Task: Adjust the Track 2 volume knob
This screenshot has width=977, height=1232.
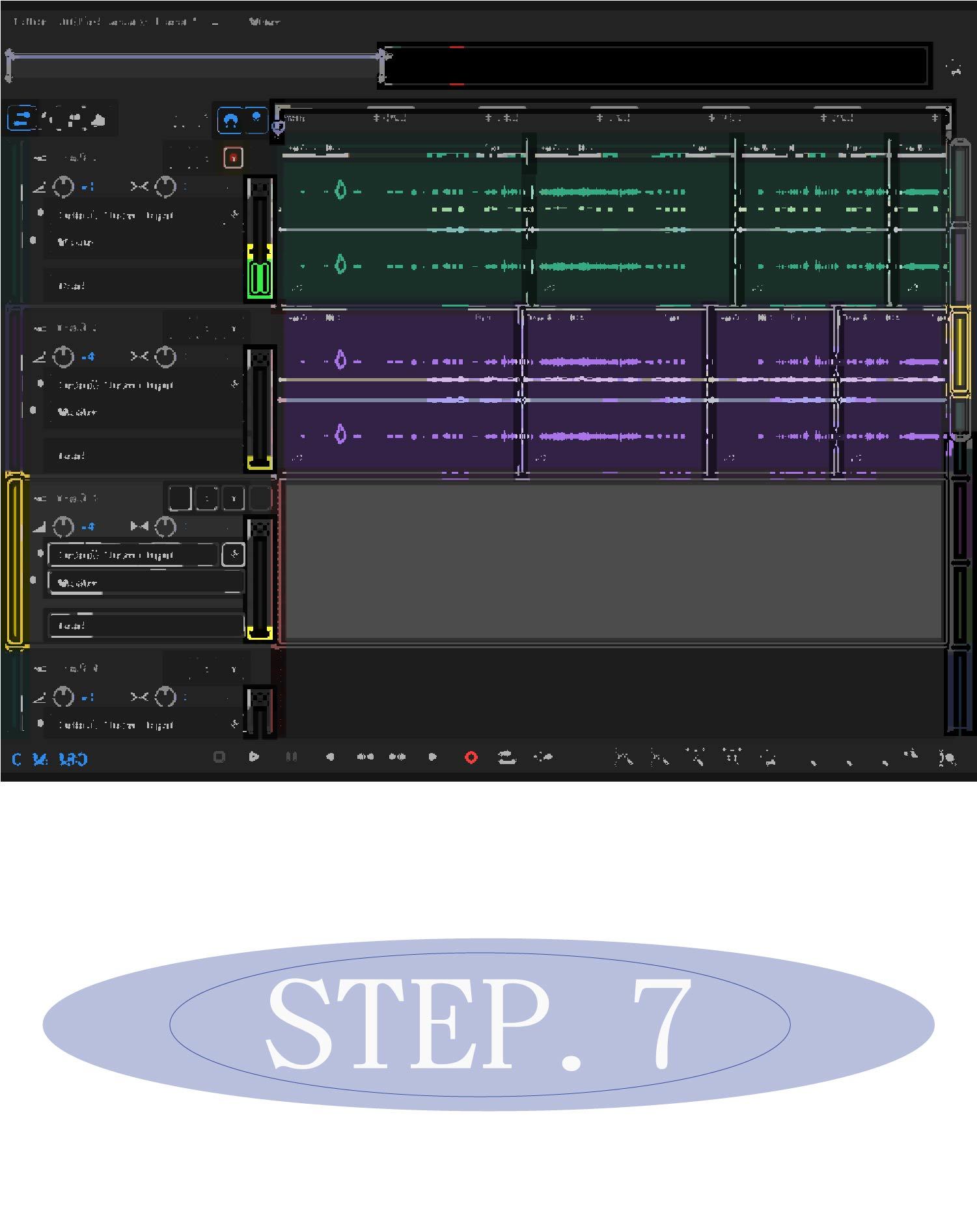Action: 63,357
